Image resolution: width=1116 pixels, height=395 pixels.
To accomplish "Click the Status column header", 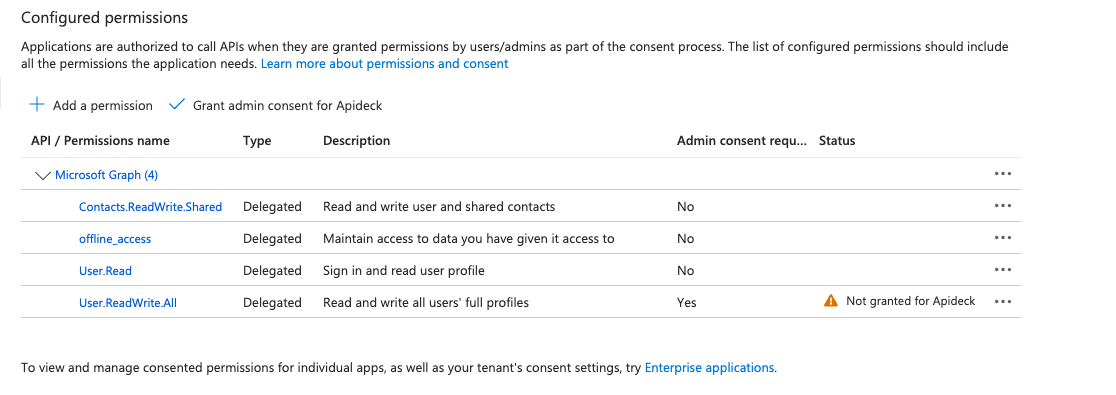I will click(x=837, y=140).
